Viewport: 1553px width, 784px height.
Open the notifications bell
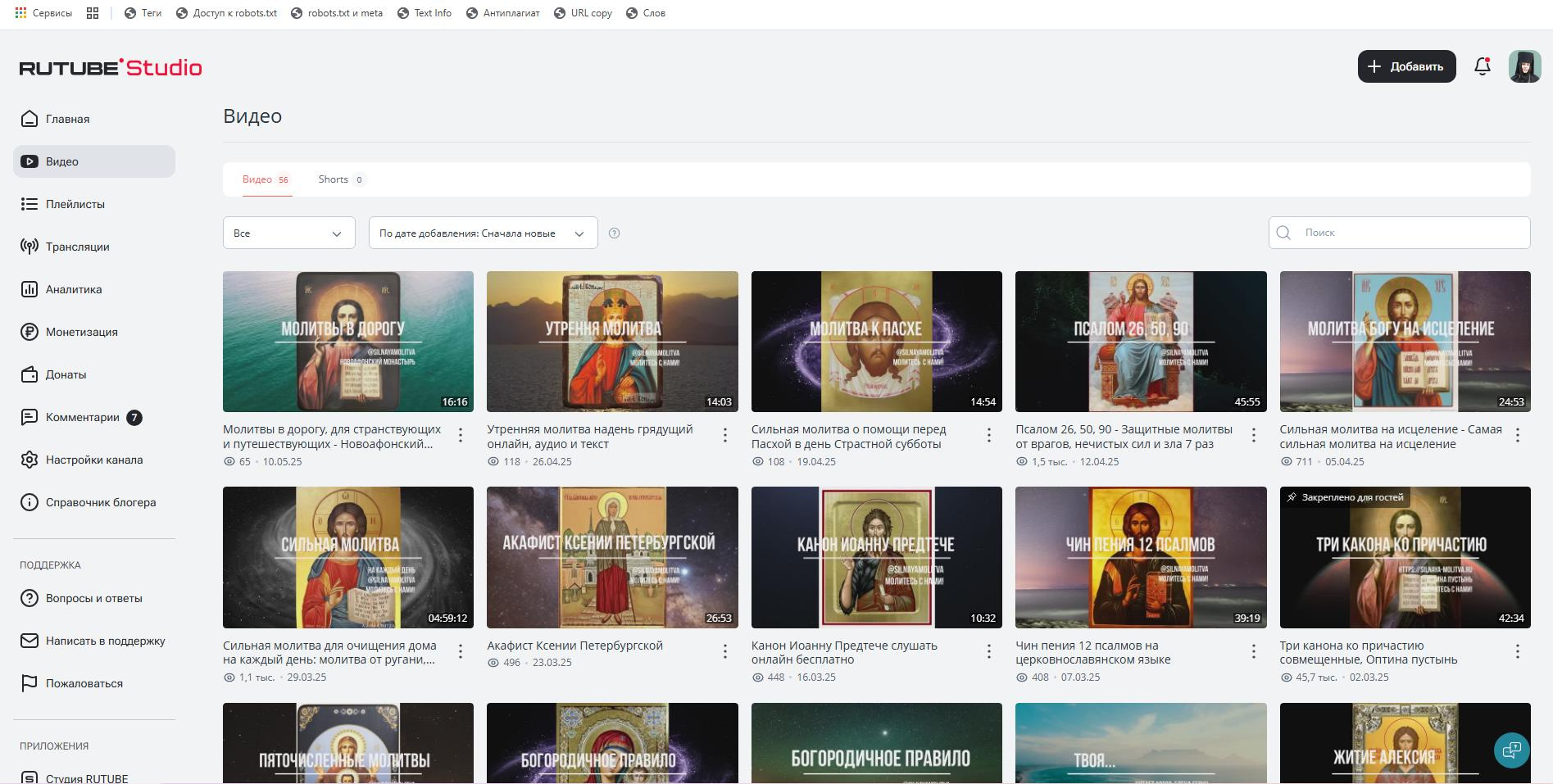tap(1482, 66)
